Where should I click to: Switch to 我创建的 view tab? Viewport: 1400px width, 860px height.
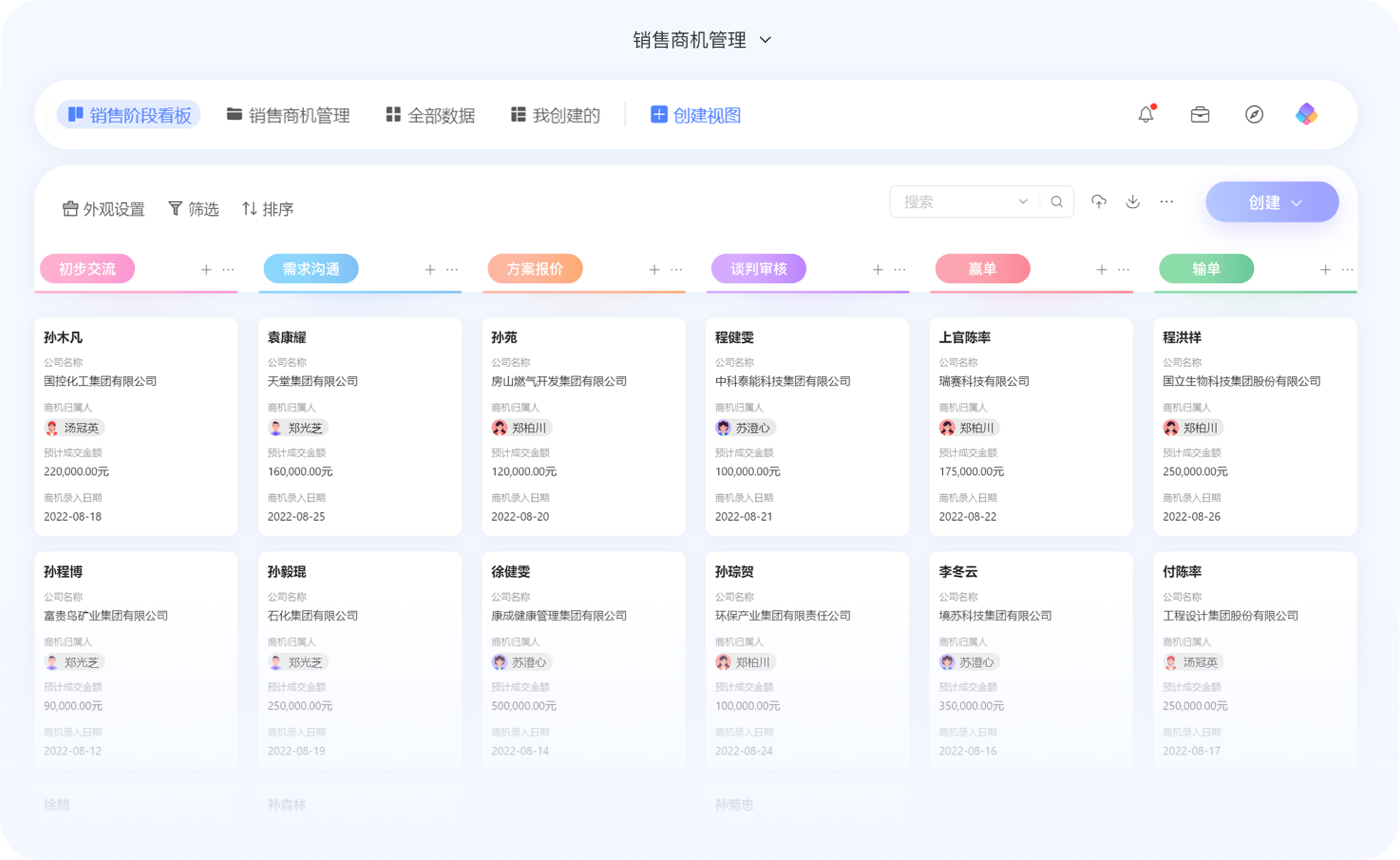pyautogui.click(x=555, y=115)
